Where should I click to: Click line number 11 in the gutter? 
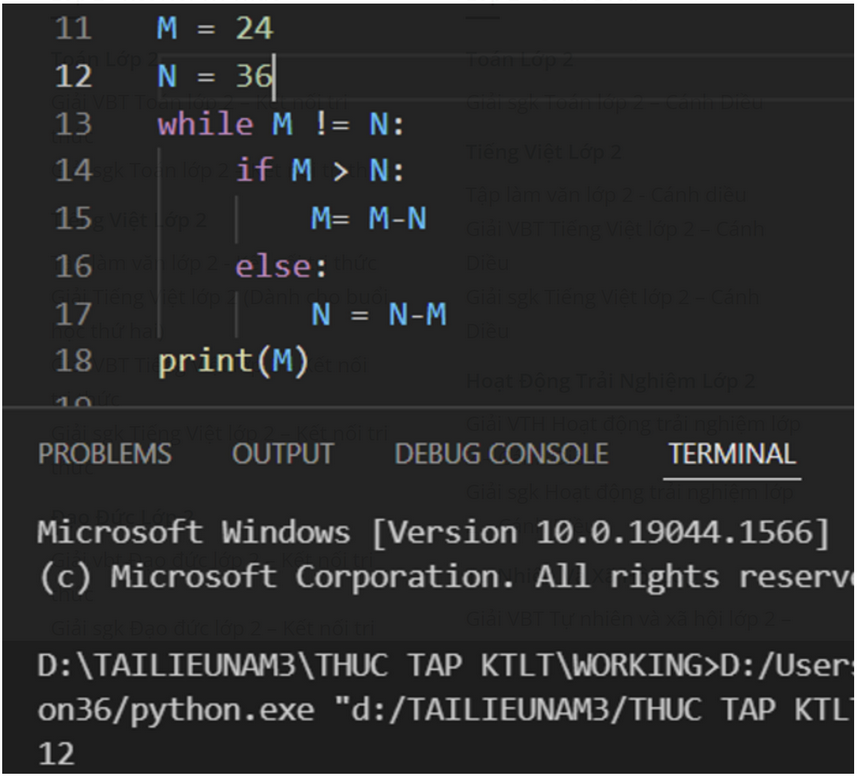72,28
